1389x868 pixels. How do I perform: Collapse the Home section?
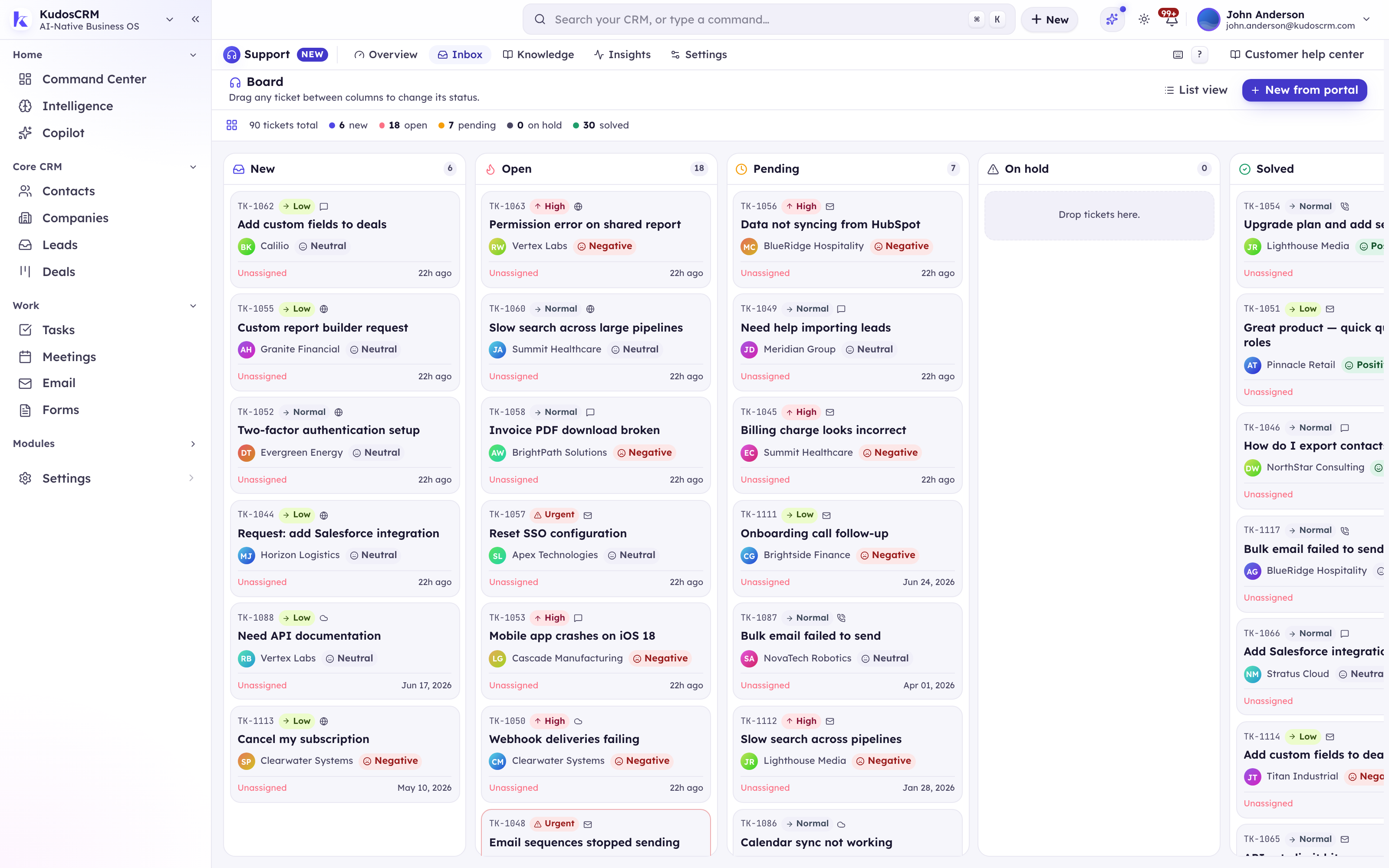[x=193, y=55]
